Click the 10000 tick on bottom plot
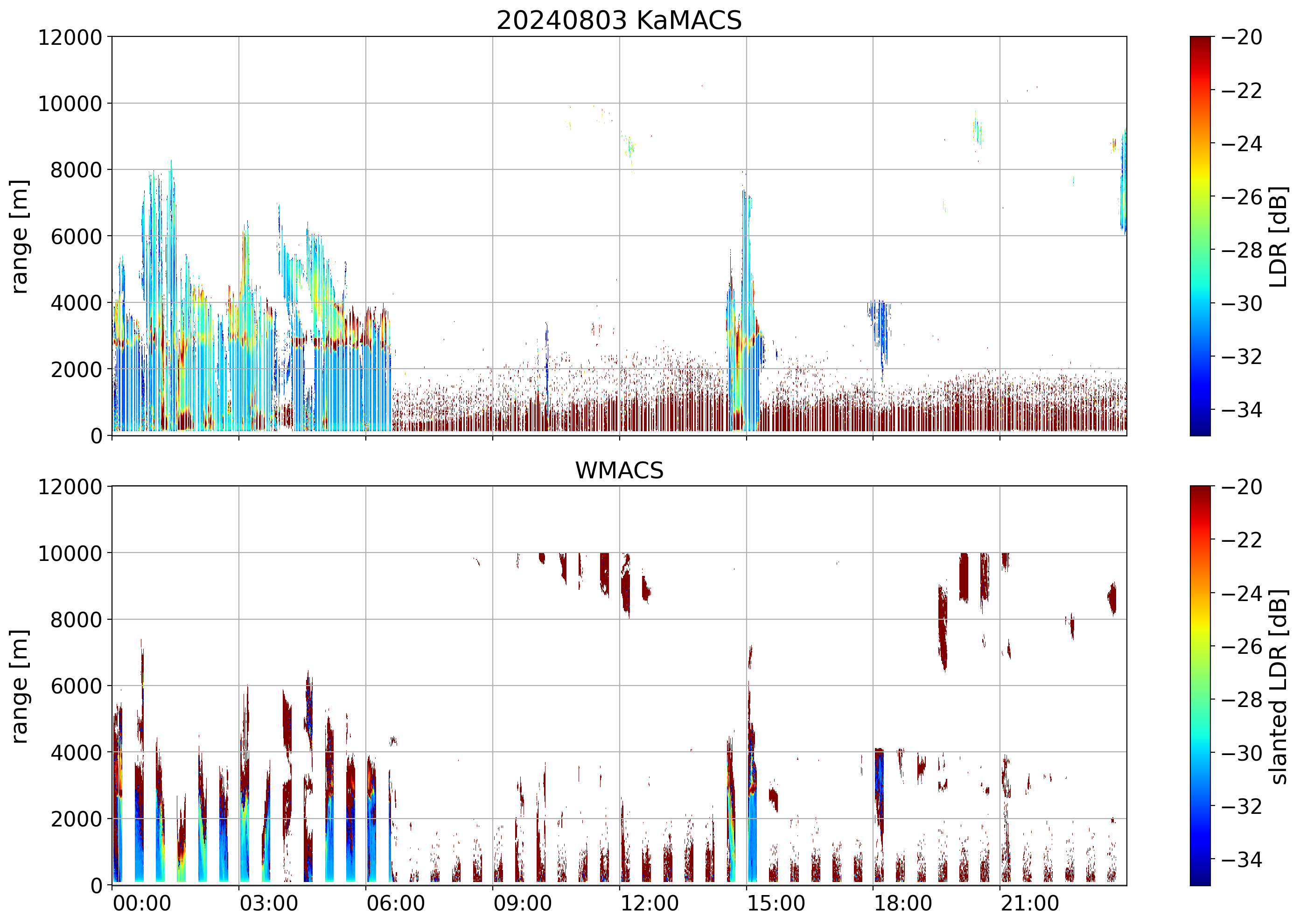 (x=70, y=553)
